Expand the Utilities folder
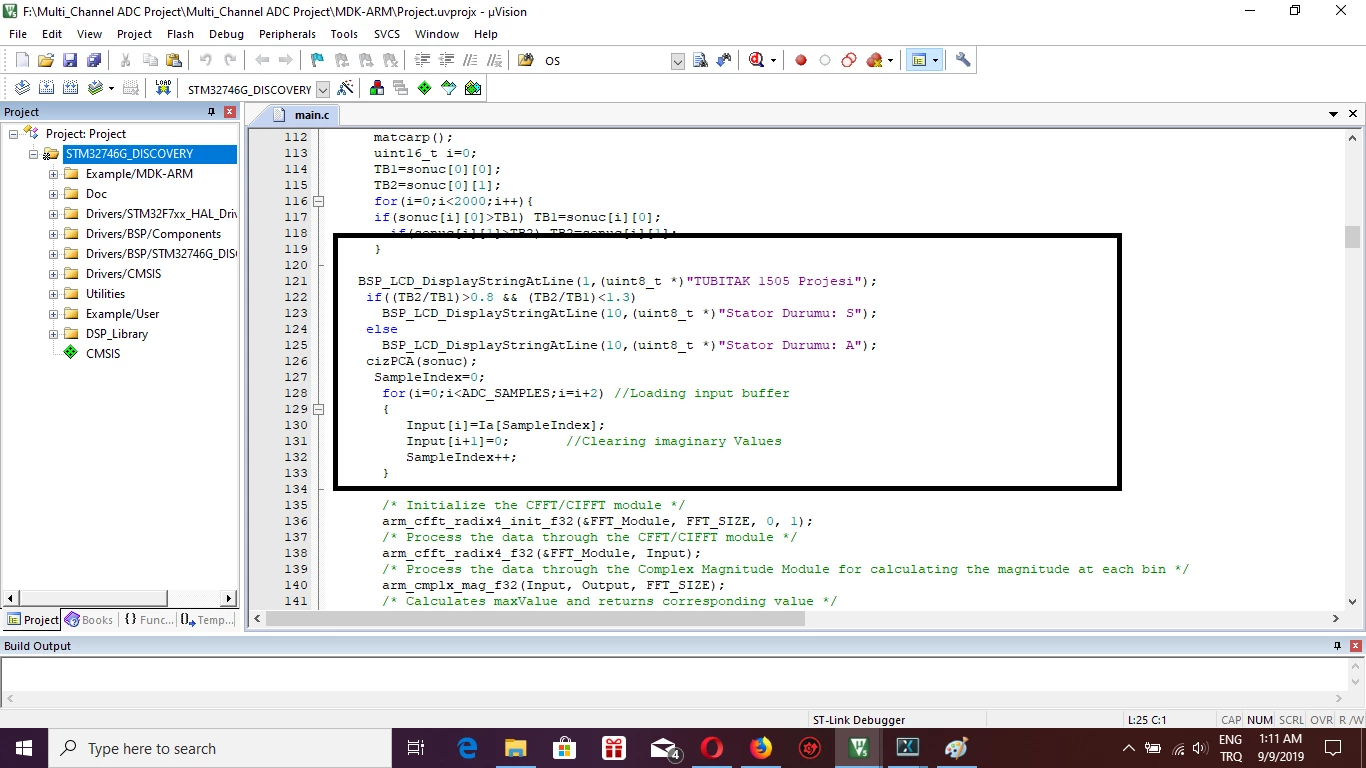This screenshot has height=768, width=1366. click(x=53, y=294)
